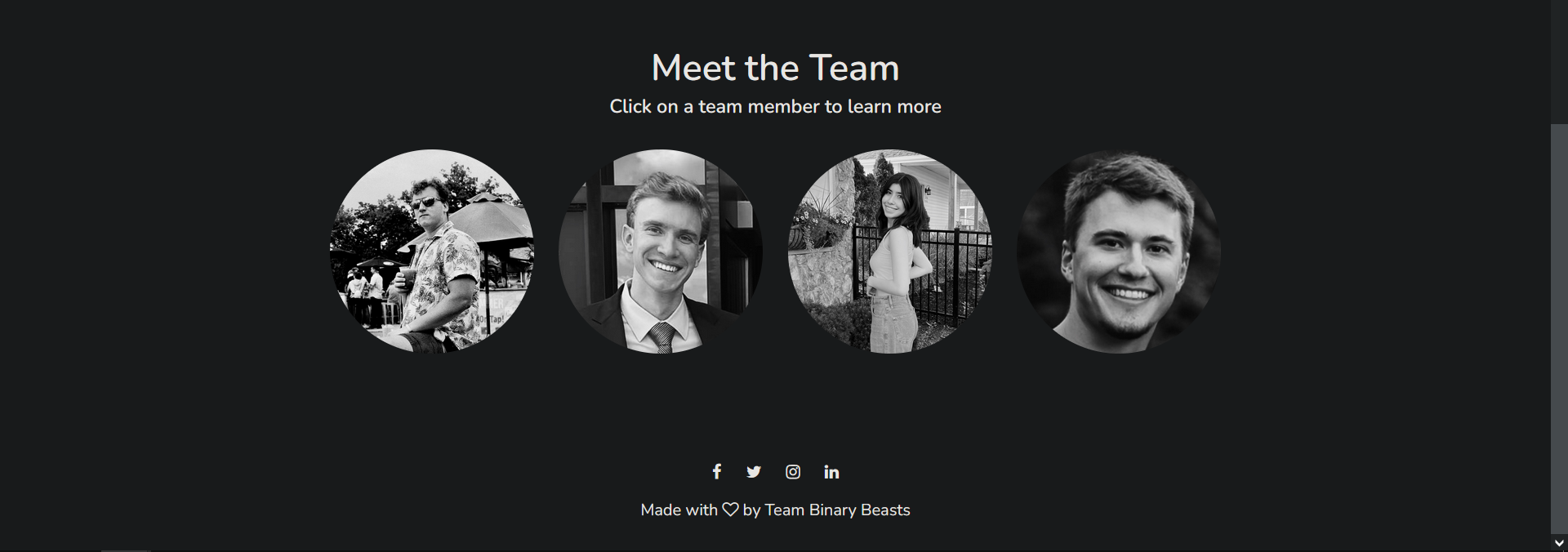The height and width of the screenshot is (552, 1568).
Task: Select the team member wearing sunglasses
Action: pyautogui.click(x=432, y=252)
